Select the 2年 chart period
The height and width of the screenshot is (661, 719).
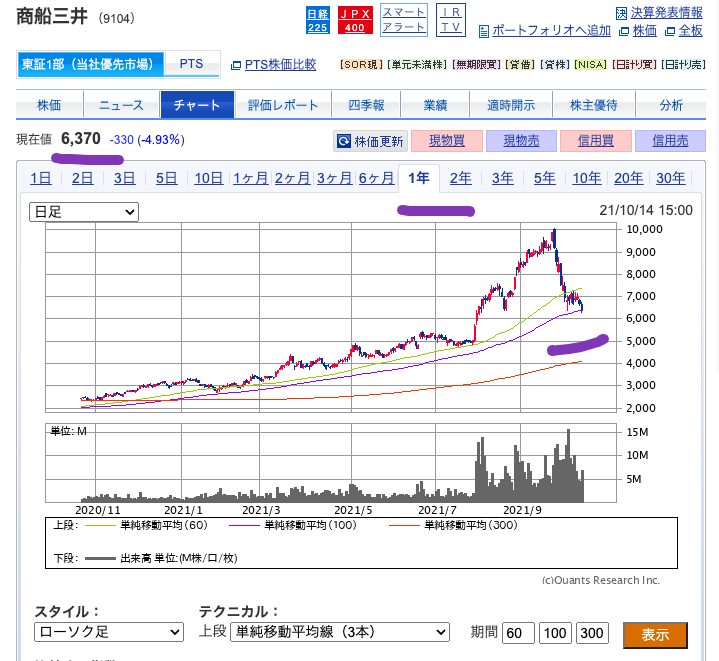coord(460,178)
